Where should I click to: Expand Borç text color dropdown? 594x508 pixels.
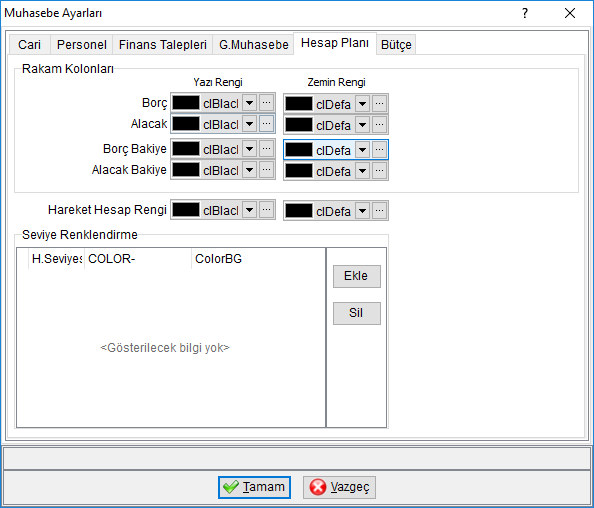250,103
